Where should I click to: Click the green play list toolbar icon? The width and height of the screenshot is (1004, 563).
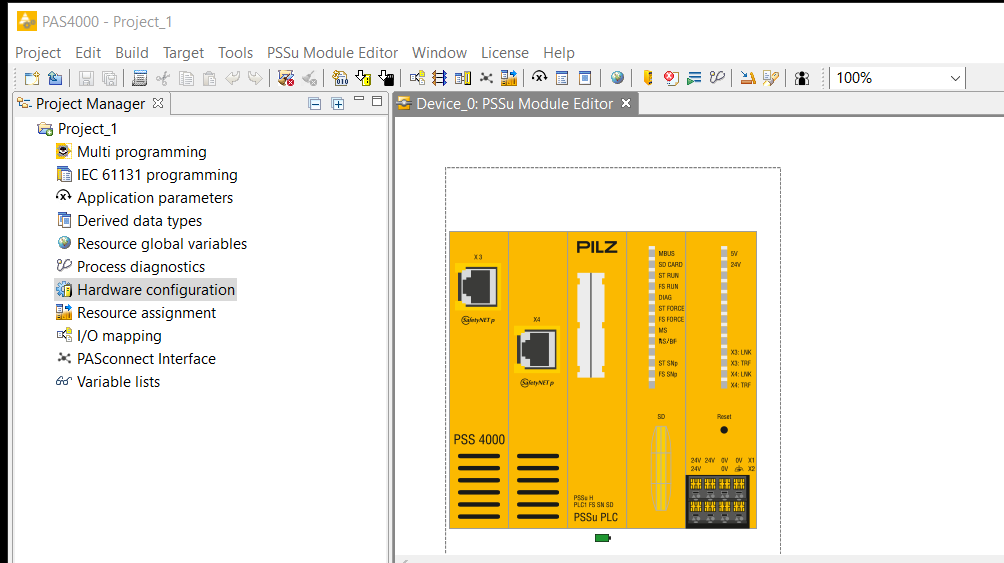(694, 78)
